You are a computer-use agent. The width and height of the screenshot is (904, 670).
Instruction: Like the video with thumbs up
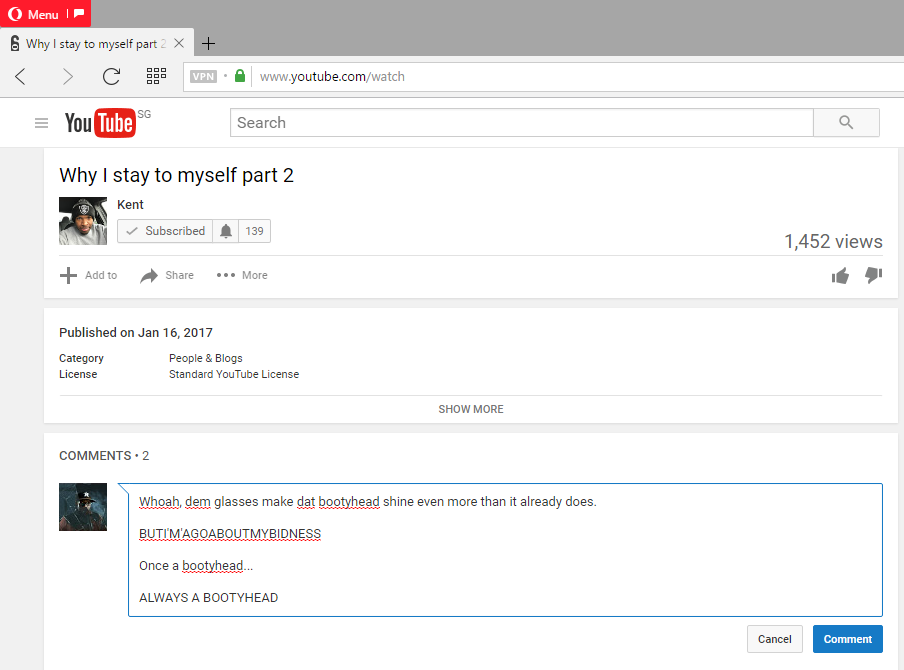(x=840, y=276)
